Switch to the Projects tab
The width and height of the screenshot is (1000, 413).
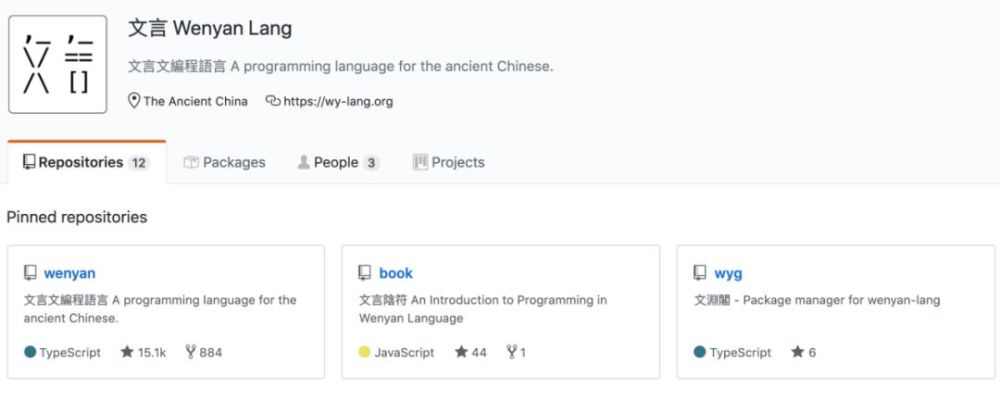pos(449,163)
